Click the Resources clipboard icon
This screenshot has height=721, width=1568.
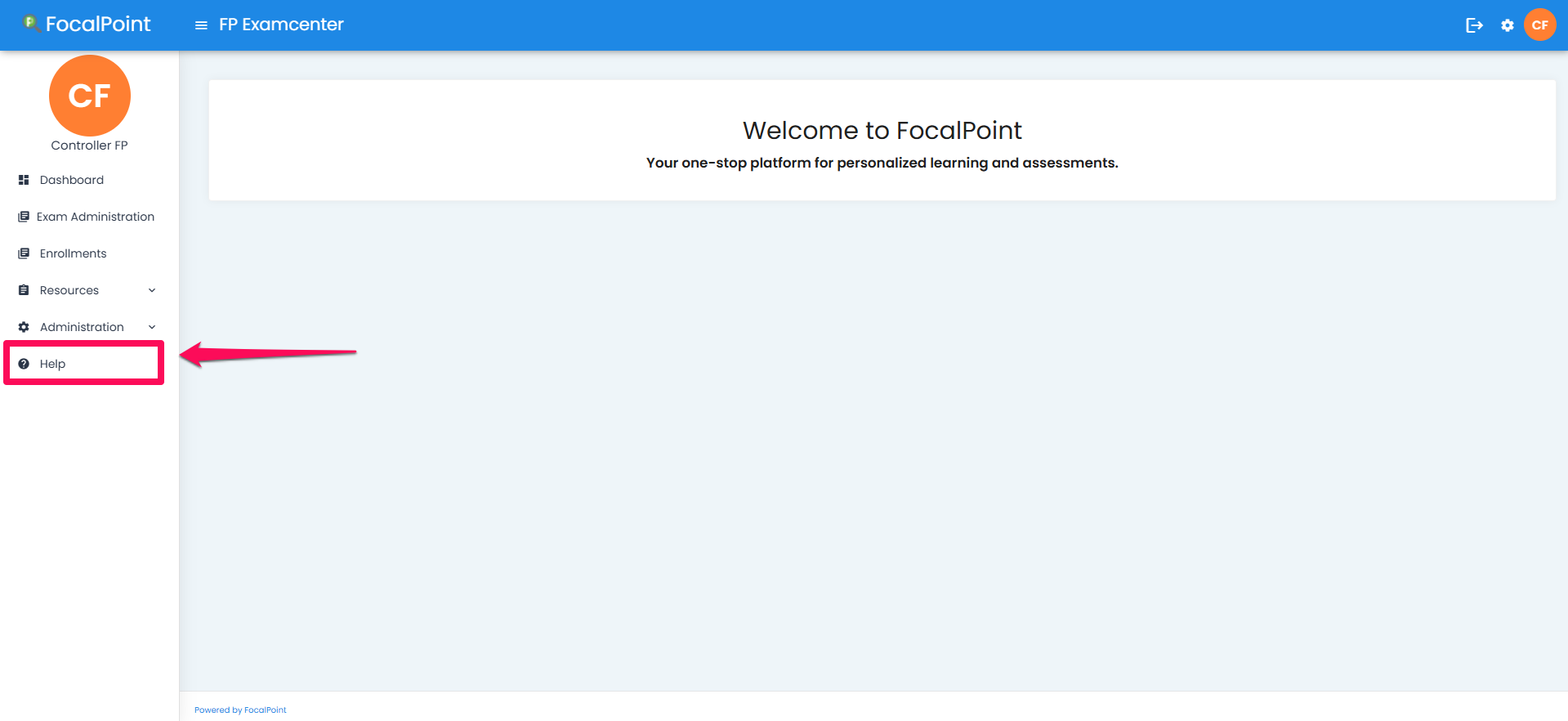[x=24, y=290]
